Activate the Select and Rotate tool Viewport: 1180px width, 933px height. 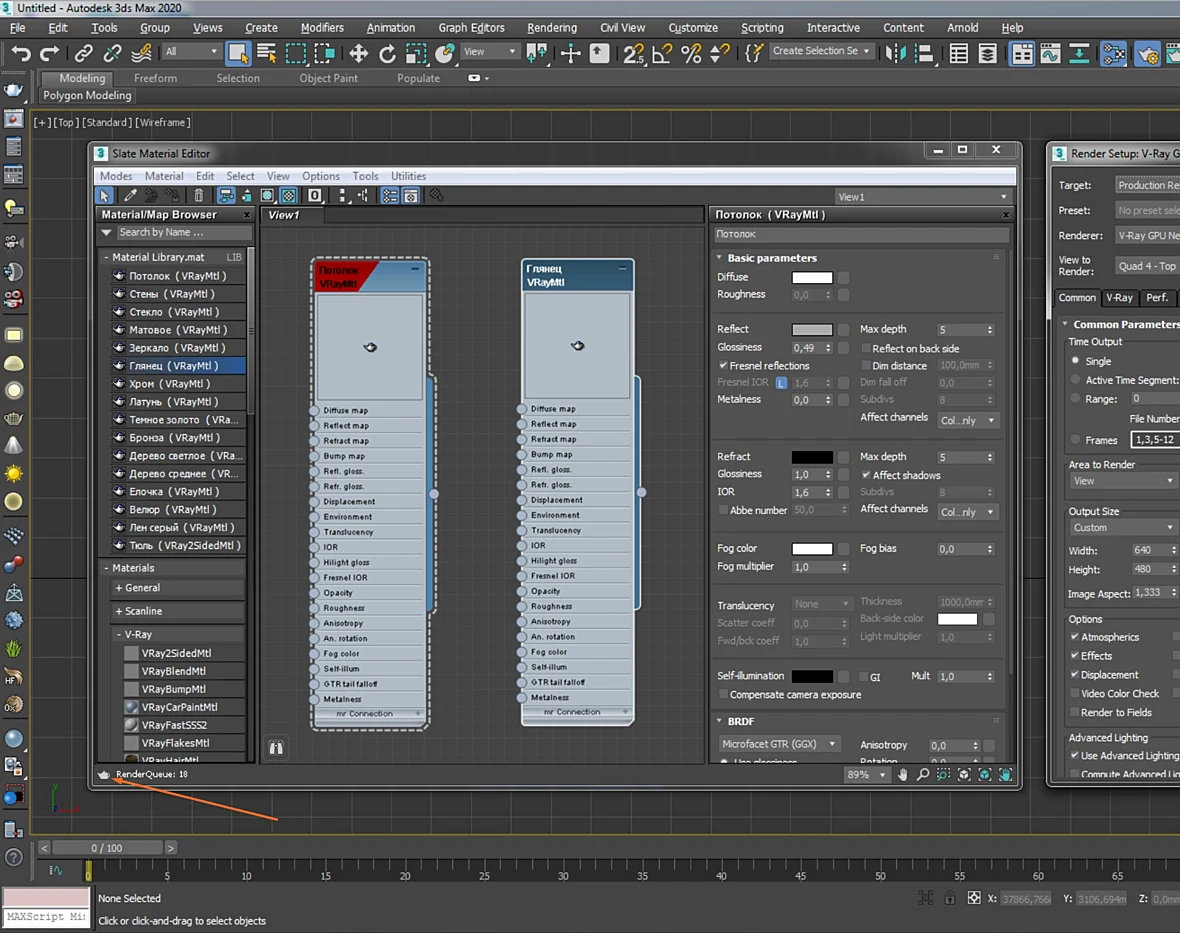(x=387, y=53)
